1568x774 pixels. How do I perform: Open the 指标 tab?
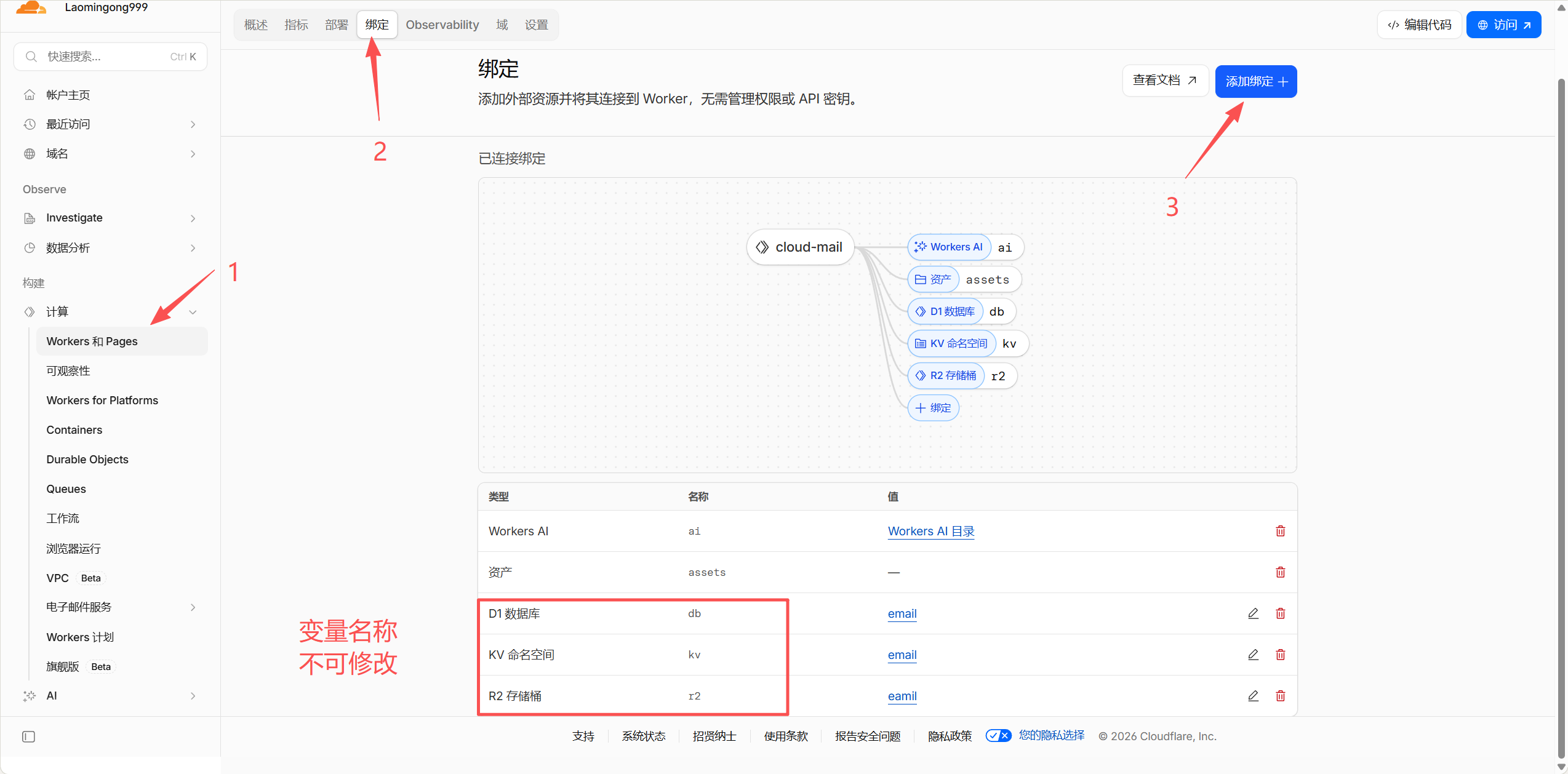296,25
